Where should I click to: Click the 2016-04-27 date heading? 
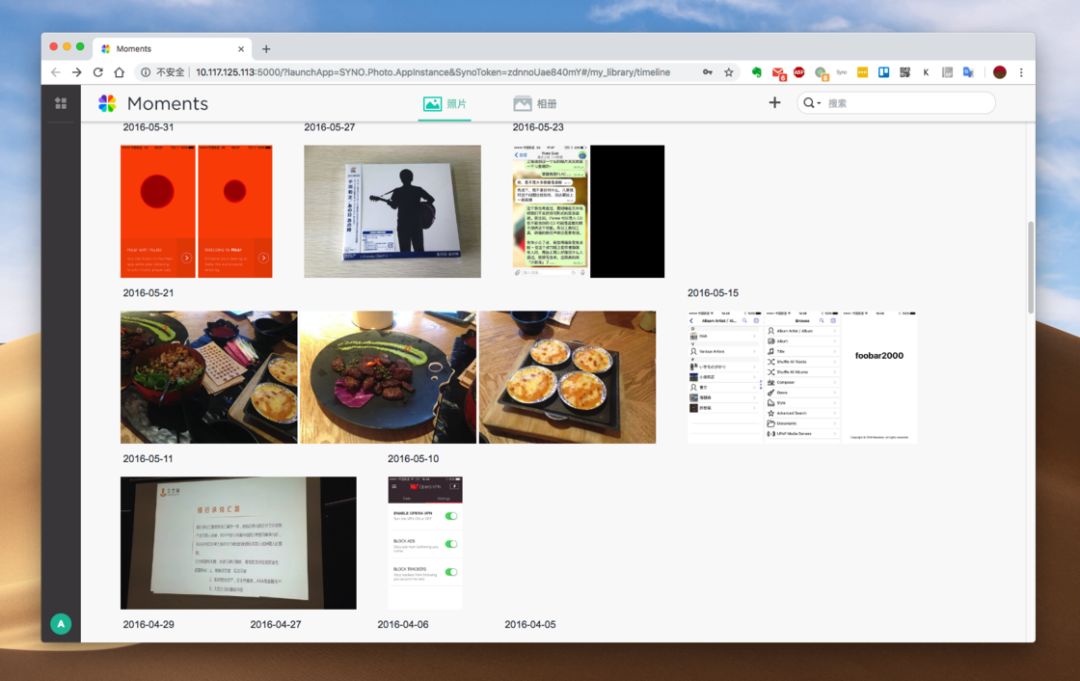[276, 625]
